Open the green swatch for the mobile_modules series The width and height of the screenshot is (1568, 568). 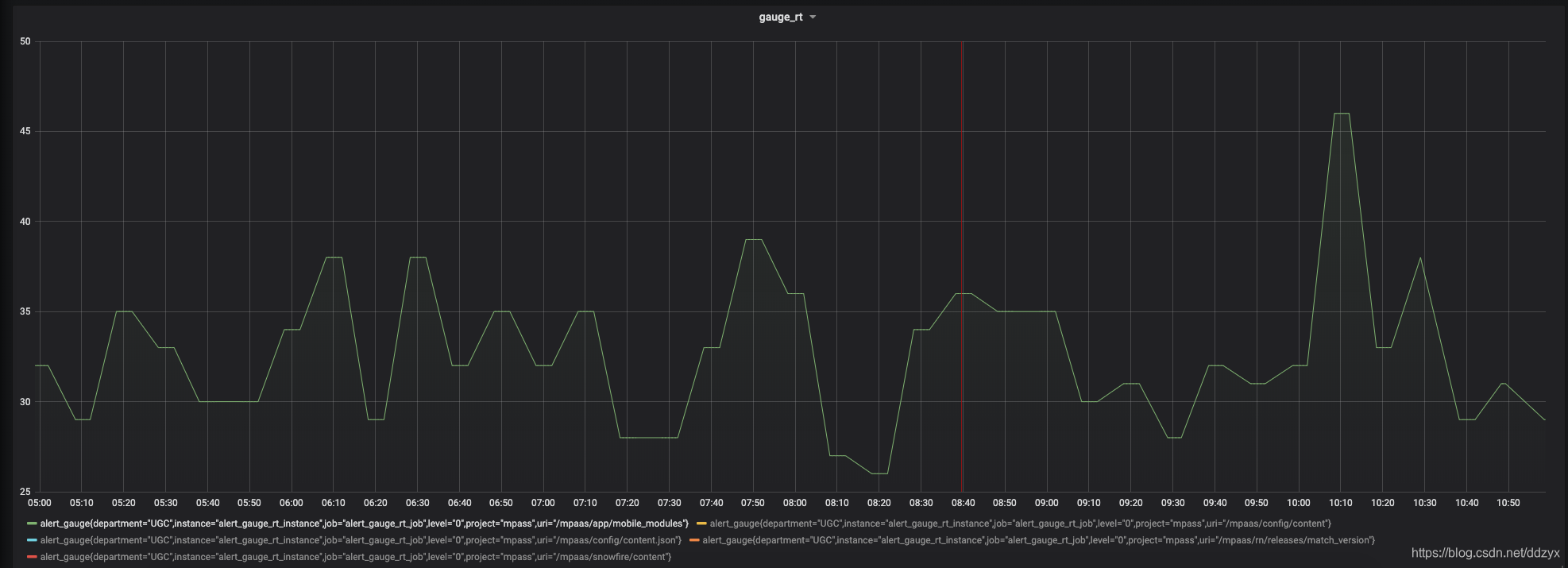(x=32, y=524)
